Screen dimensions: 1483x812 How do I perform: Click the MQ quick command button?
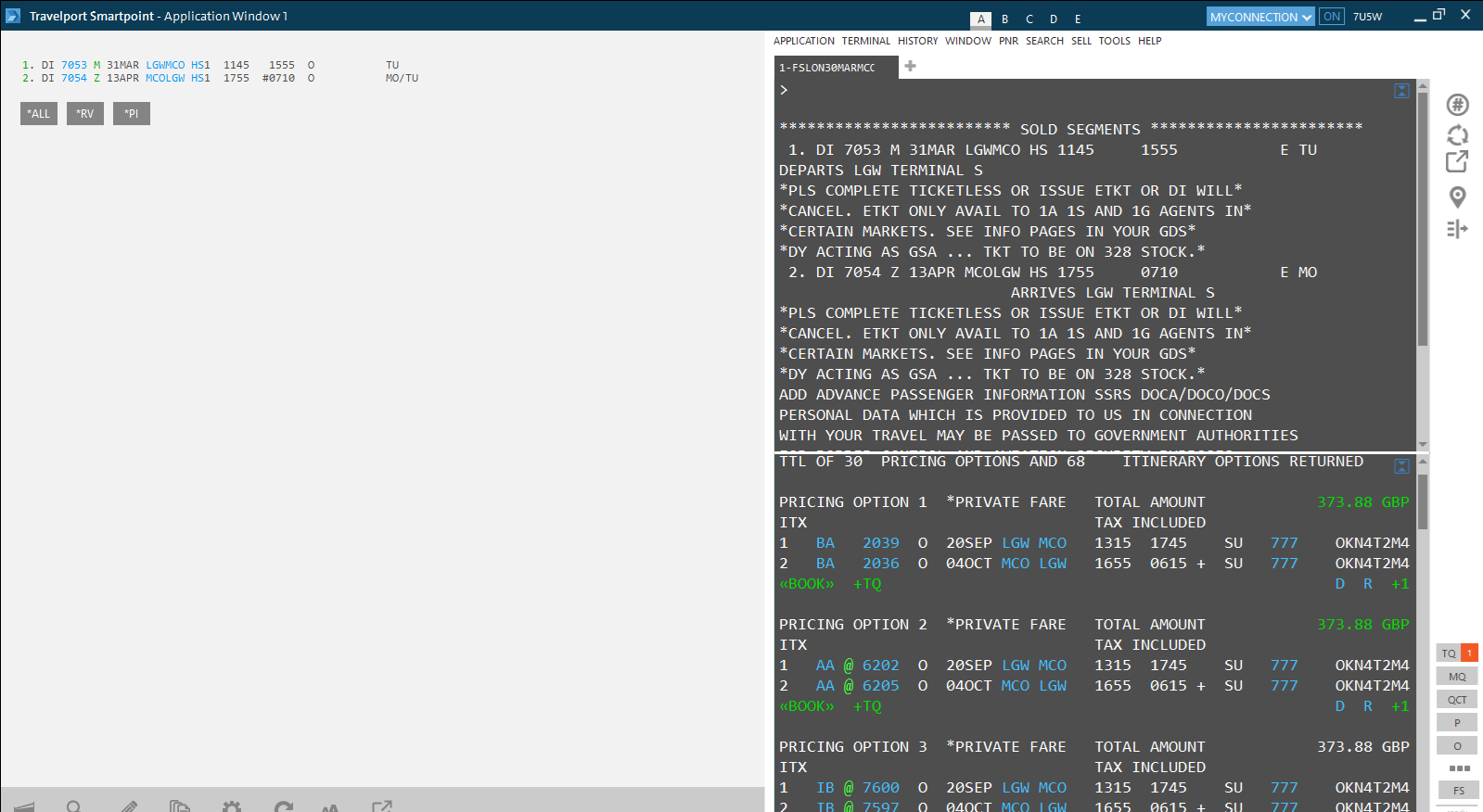[x=1457, y=677]
